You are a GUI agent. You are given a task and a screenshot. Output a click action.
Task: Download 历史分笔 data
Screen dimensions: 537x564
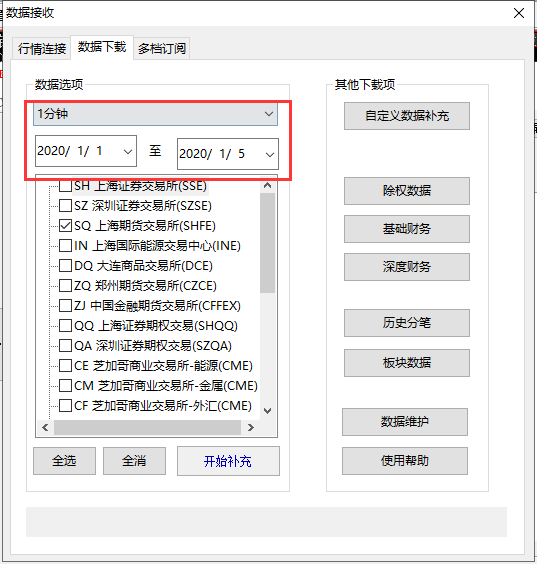[x=407, y=323]
